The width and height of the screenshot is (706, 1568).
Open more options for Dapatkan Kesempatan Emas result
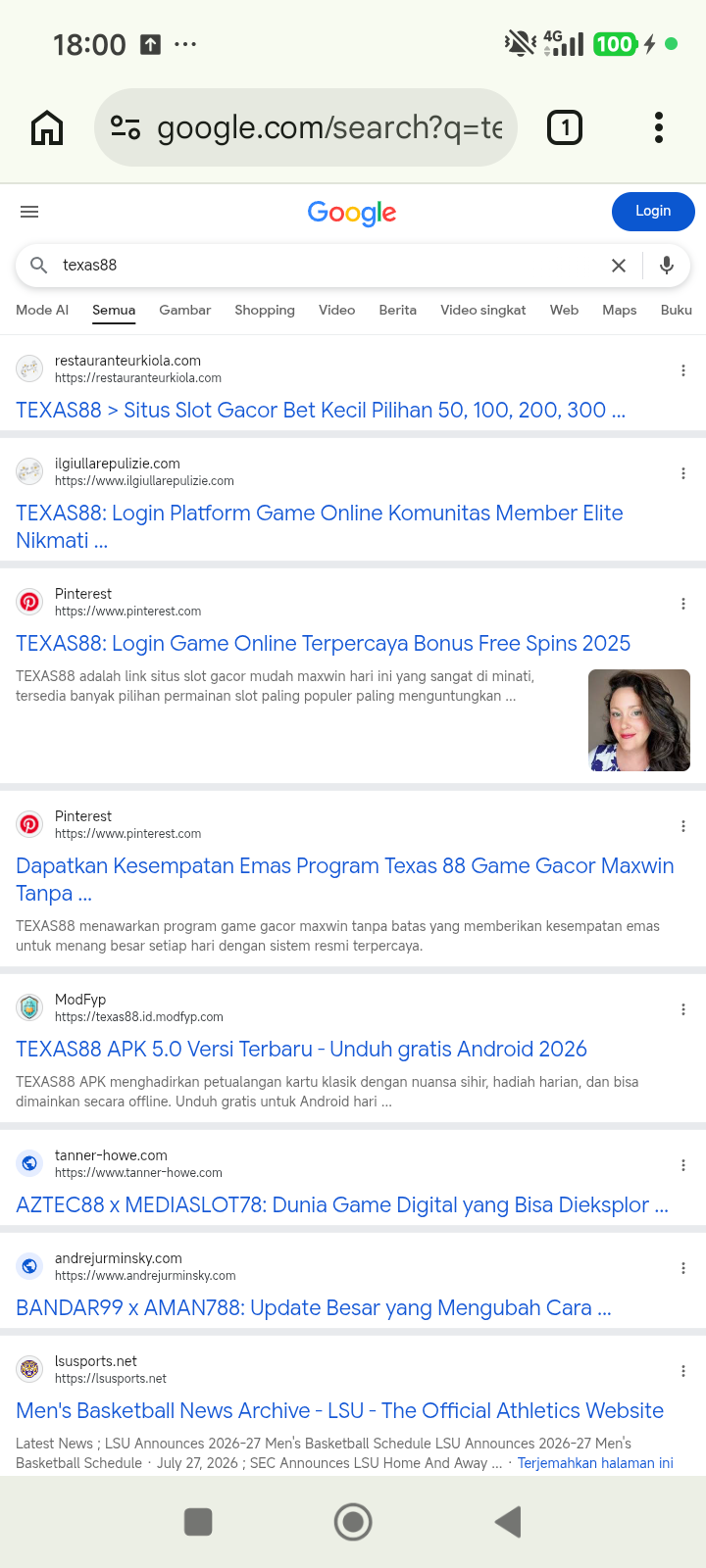[683, 826]
